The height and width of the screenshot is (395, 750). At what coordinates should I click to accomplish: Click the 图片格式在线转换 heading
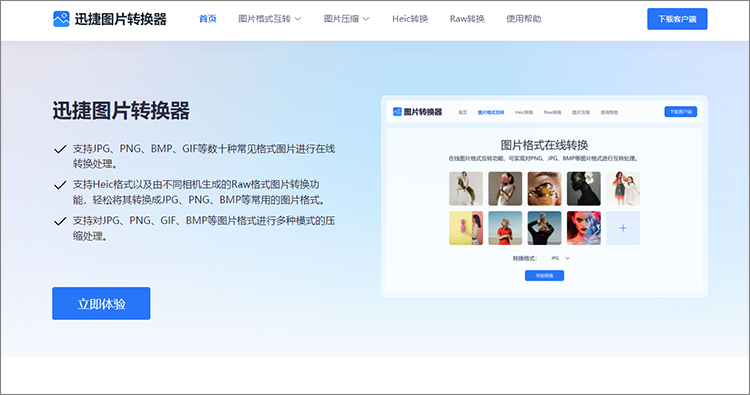[x=544, y=145]
